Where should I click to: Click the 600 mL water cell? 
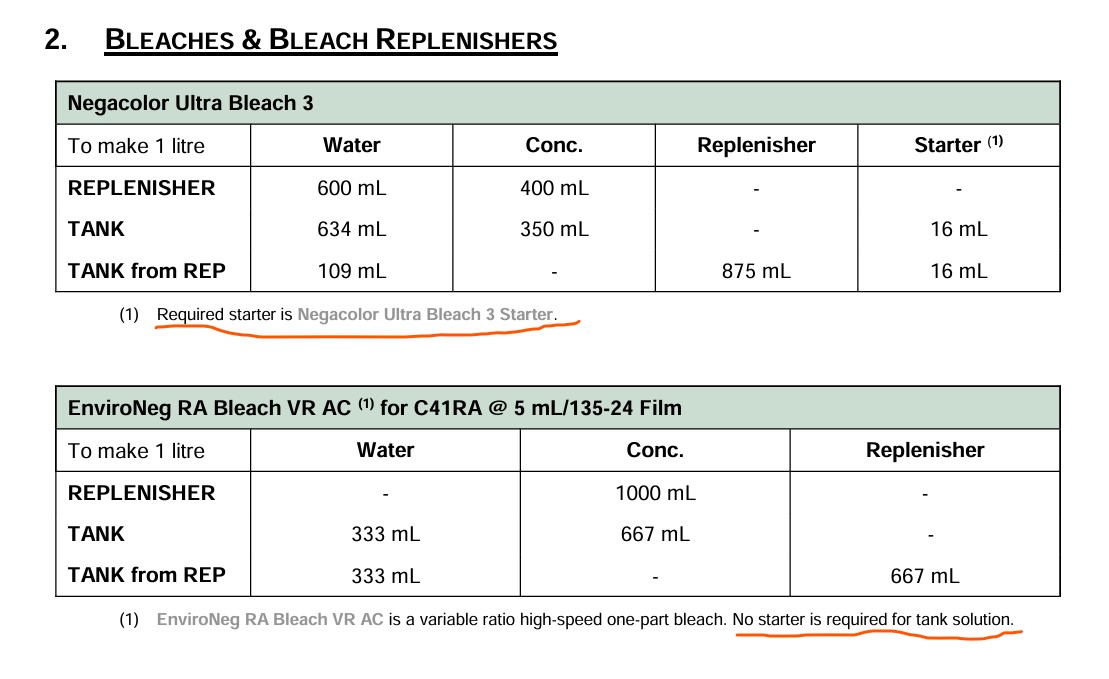[x=351, y=188]
